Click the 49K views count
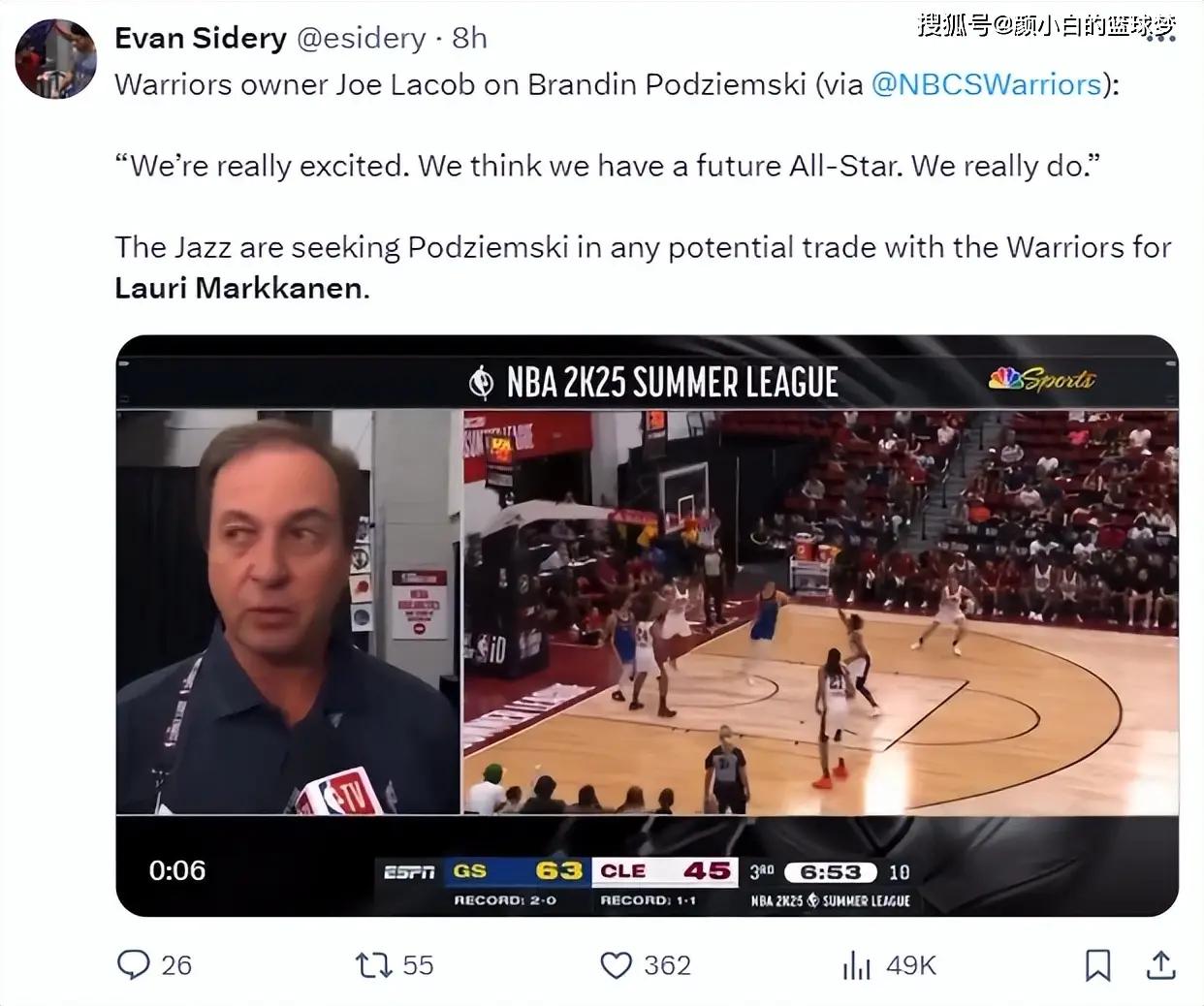 (x=911, y=965)
